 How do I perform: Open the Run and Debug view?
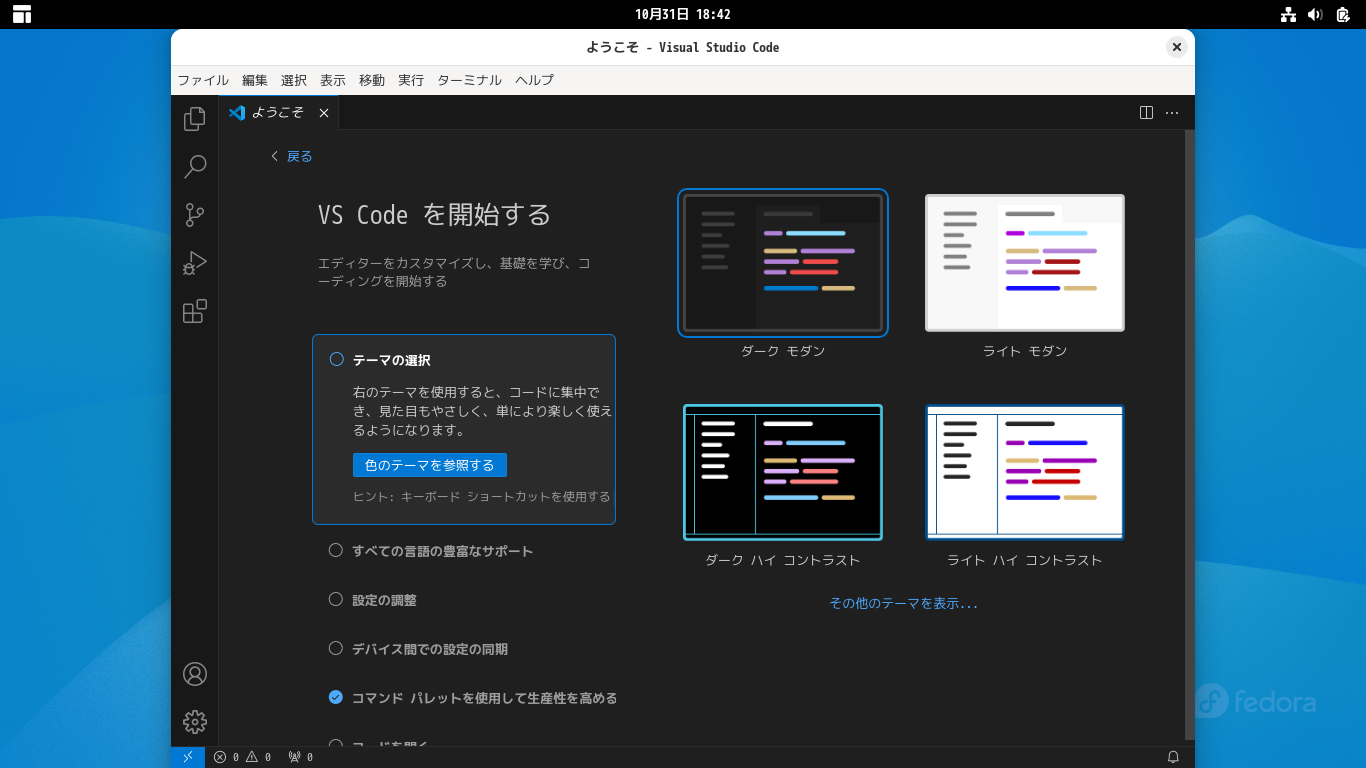195,263
